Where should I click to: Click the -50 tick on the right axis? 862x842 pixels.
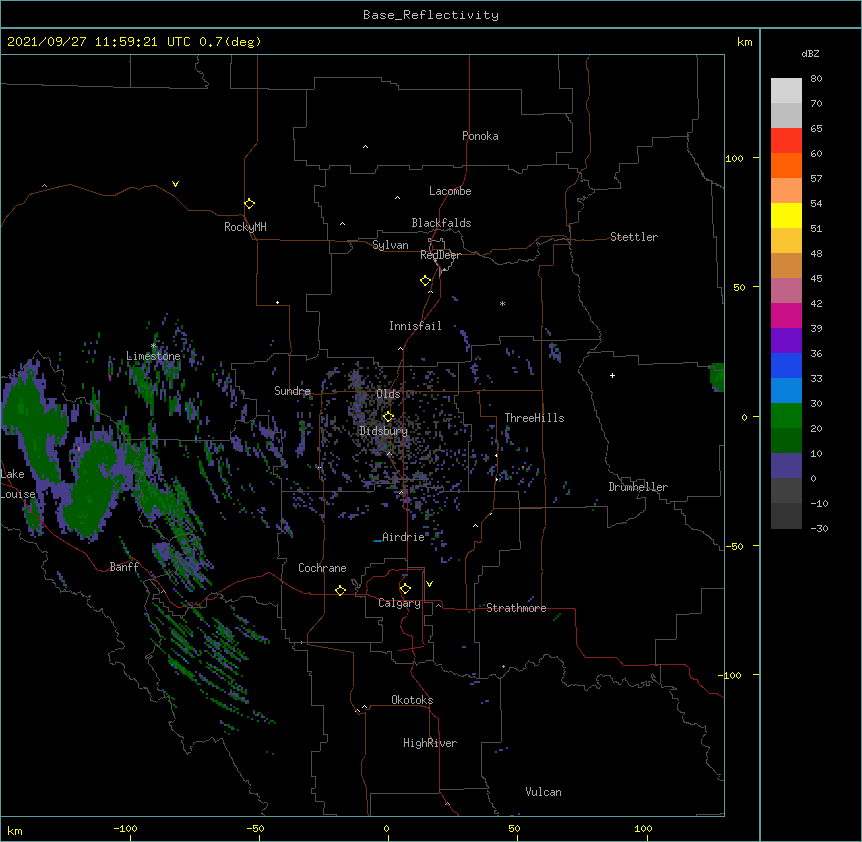pyautogui.click(x=734, y=546)
